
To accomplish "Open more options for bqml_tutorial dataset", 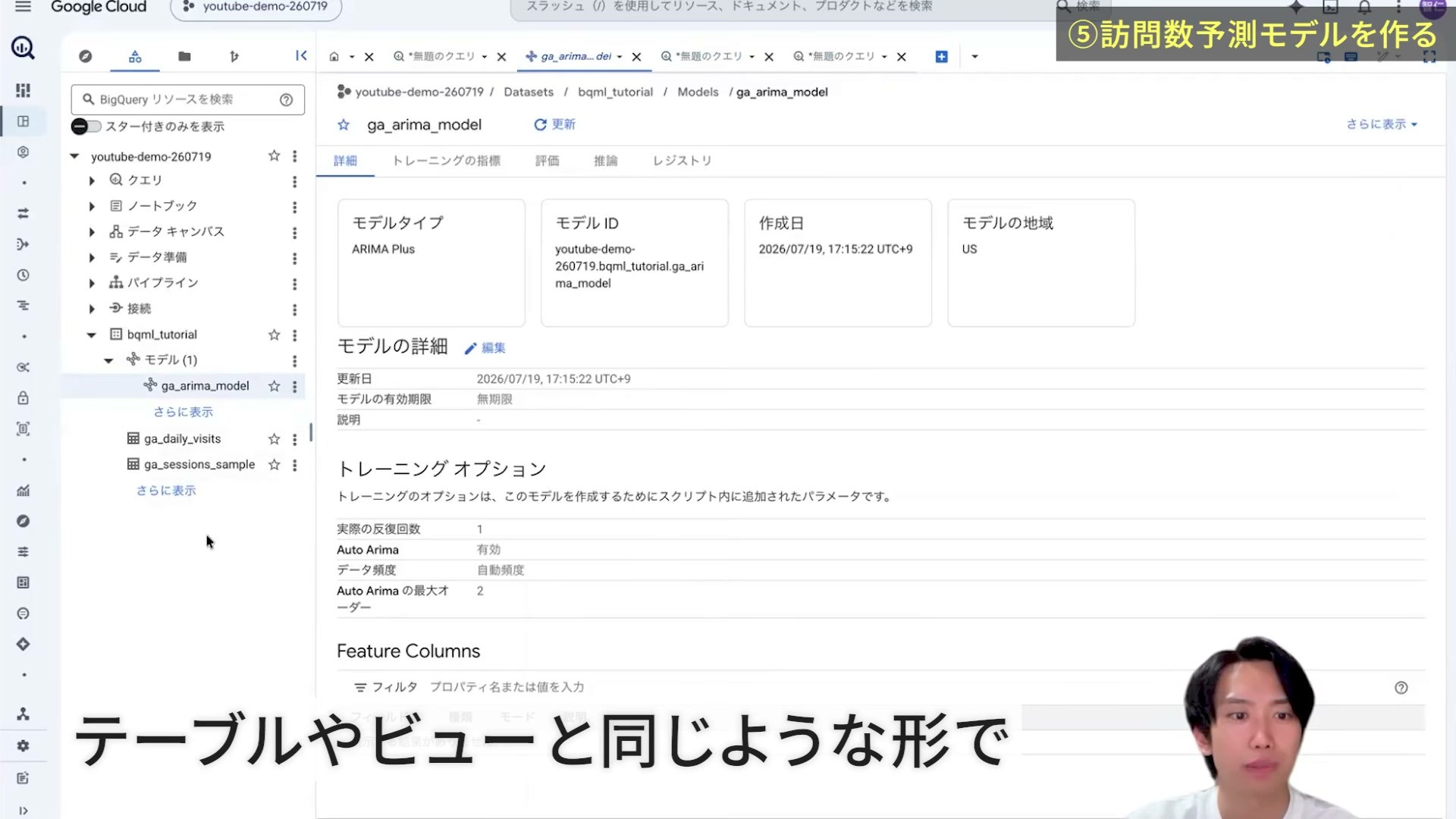I will coord(295,334).
